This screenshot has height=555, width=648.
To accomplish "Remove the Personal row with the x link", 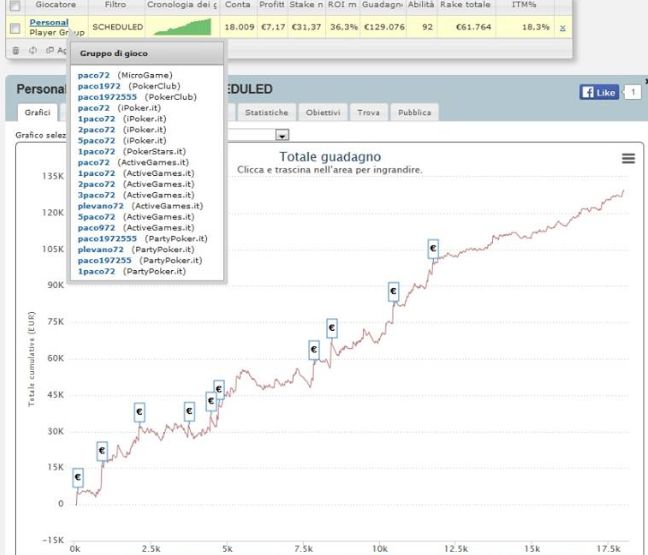I will click(562, 28).
